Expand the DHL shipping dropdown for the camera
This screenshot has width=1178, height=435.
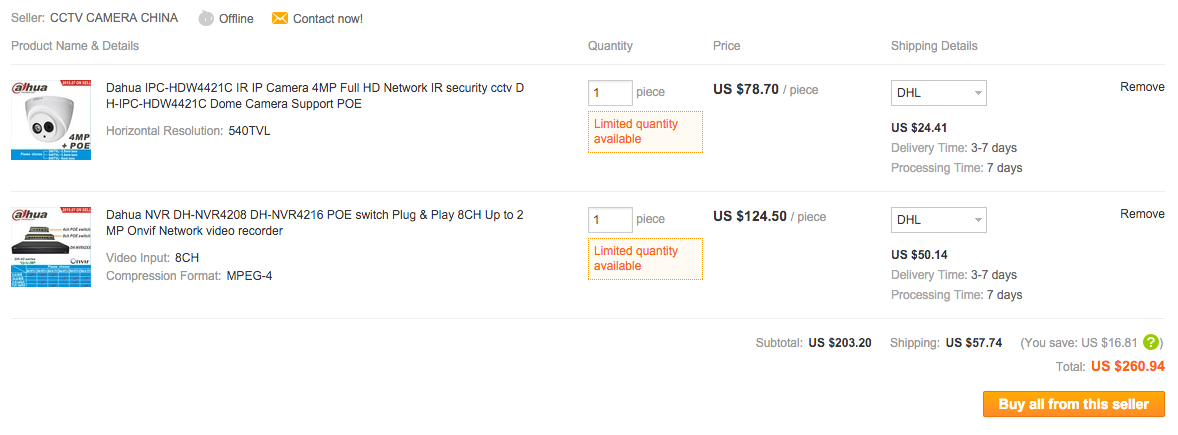(938, 93)
